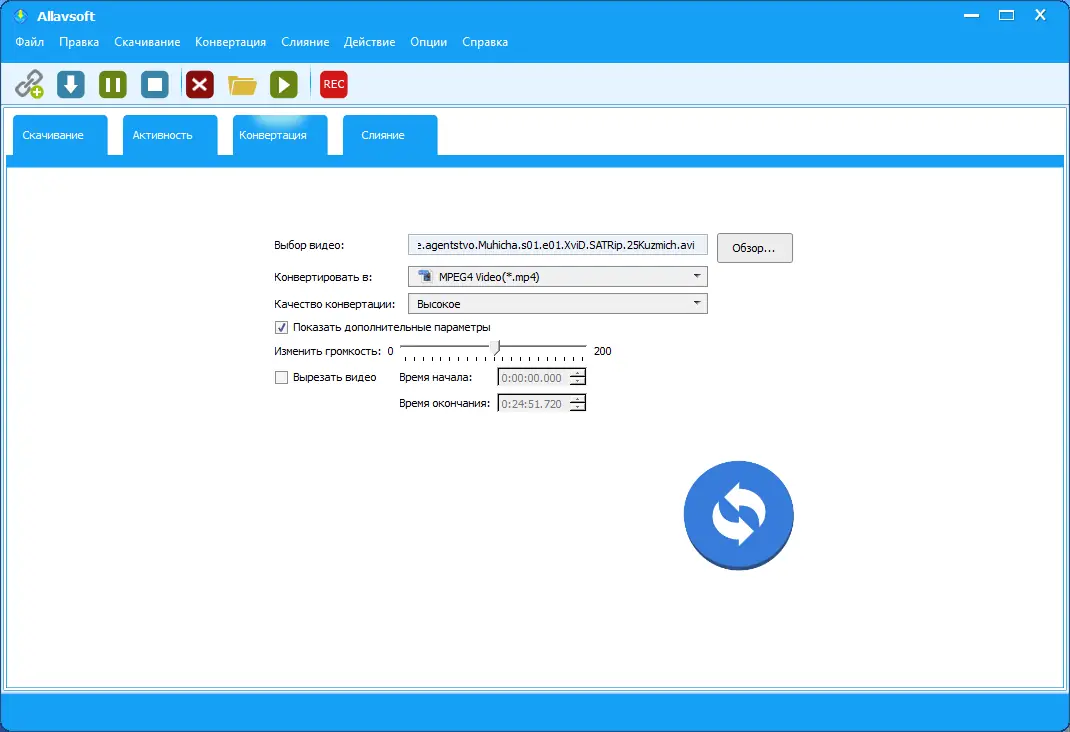Minimize the Allavsoft window

(x=972, y=15)
